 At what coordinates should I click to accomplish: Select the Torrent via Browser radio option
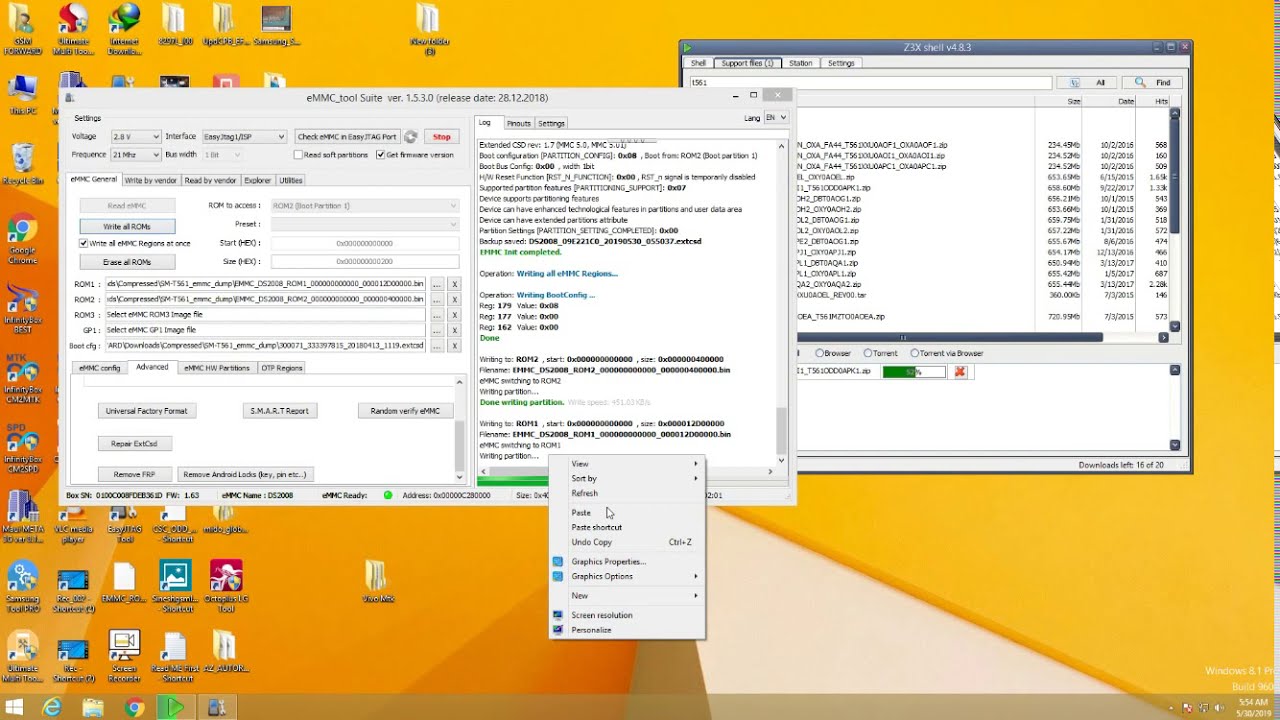[x=915, y=353]
